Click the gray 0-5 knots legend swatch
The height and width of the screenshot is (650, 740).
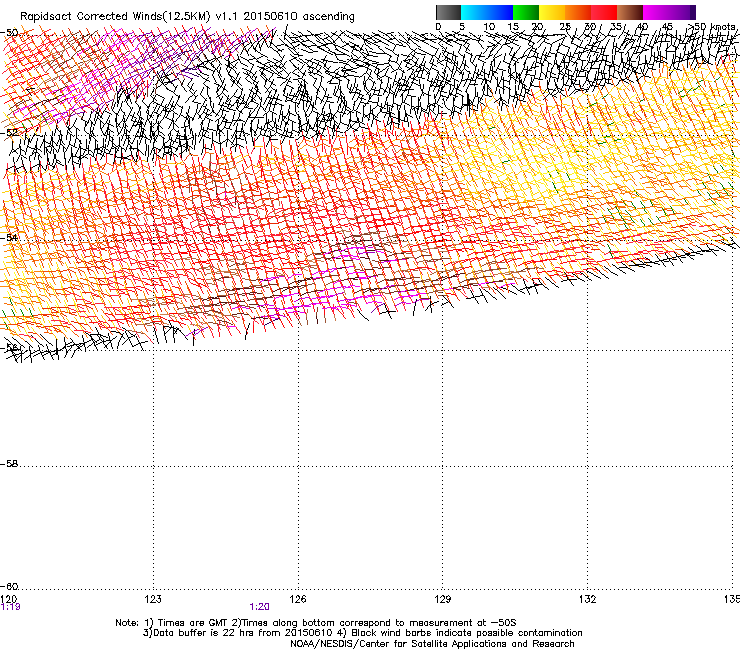[x=448, y=12]
